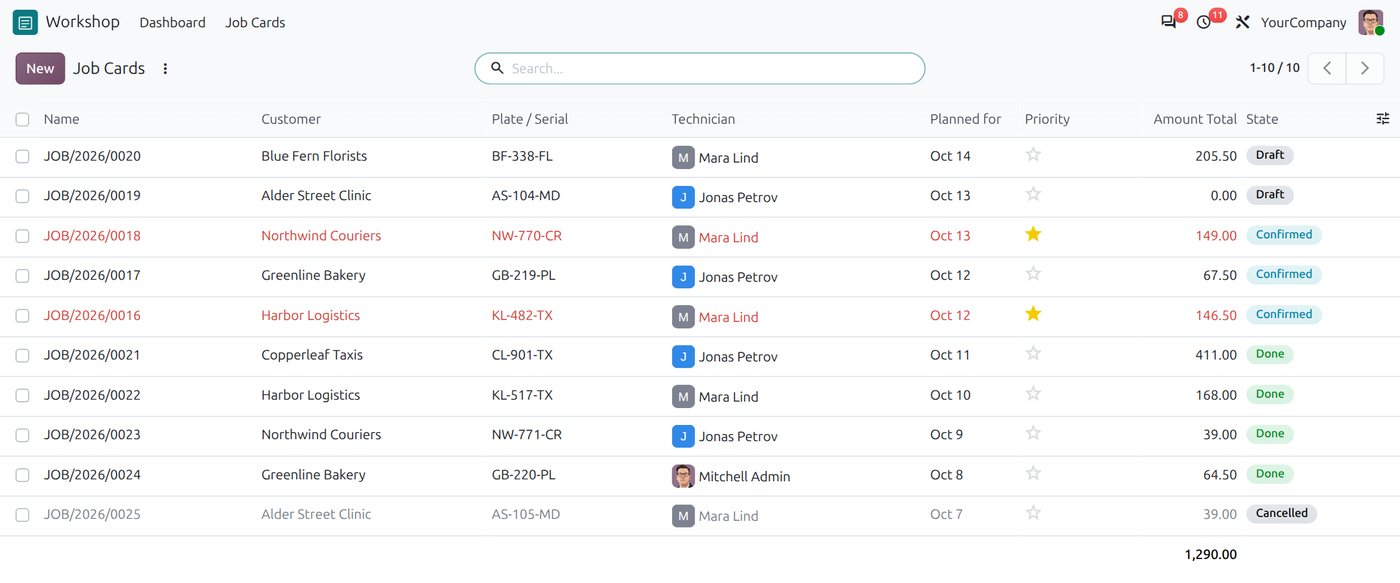Select the JOB/2026/0017 row checkbox
1400x583 pixels.
[x=22, y=276]
